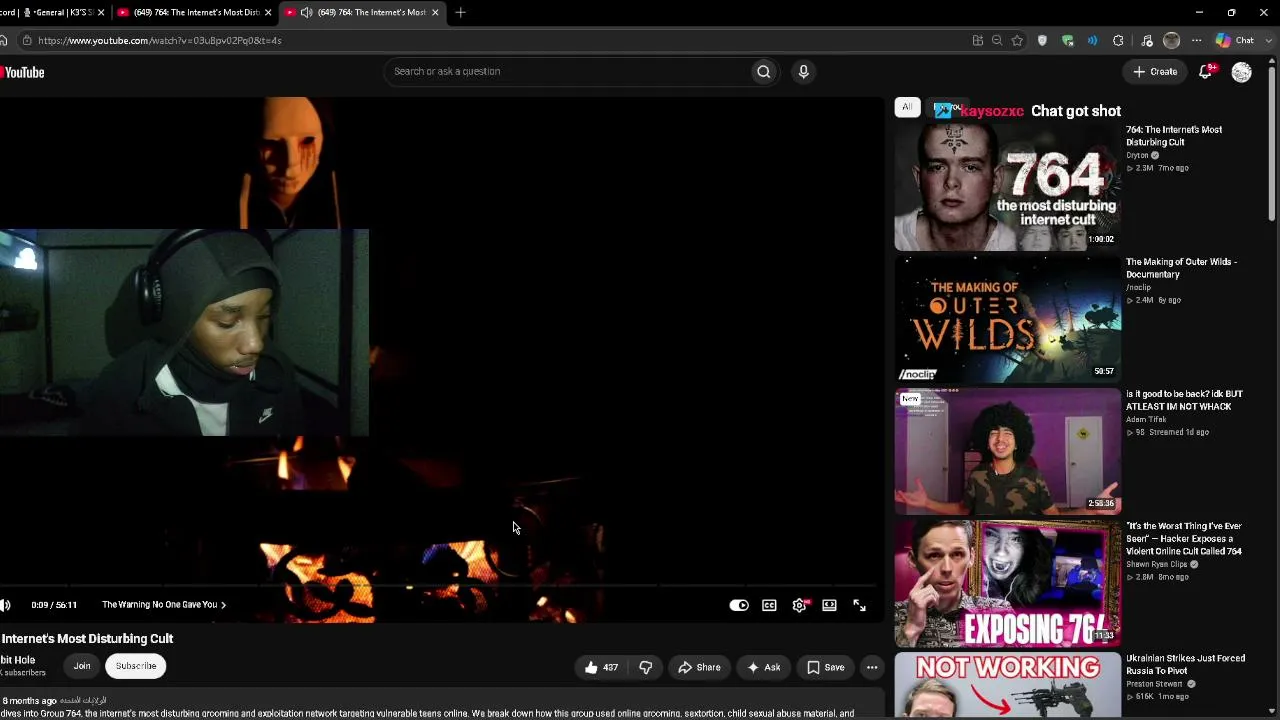Click the video progress bar

(x=440, y=586)
